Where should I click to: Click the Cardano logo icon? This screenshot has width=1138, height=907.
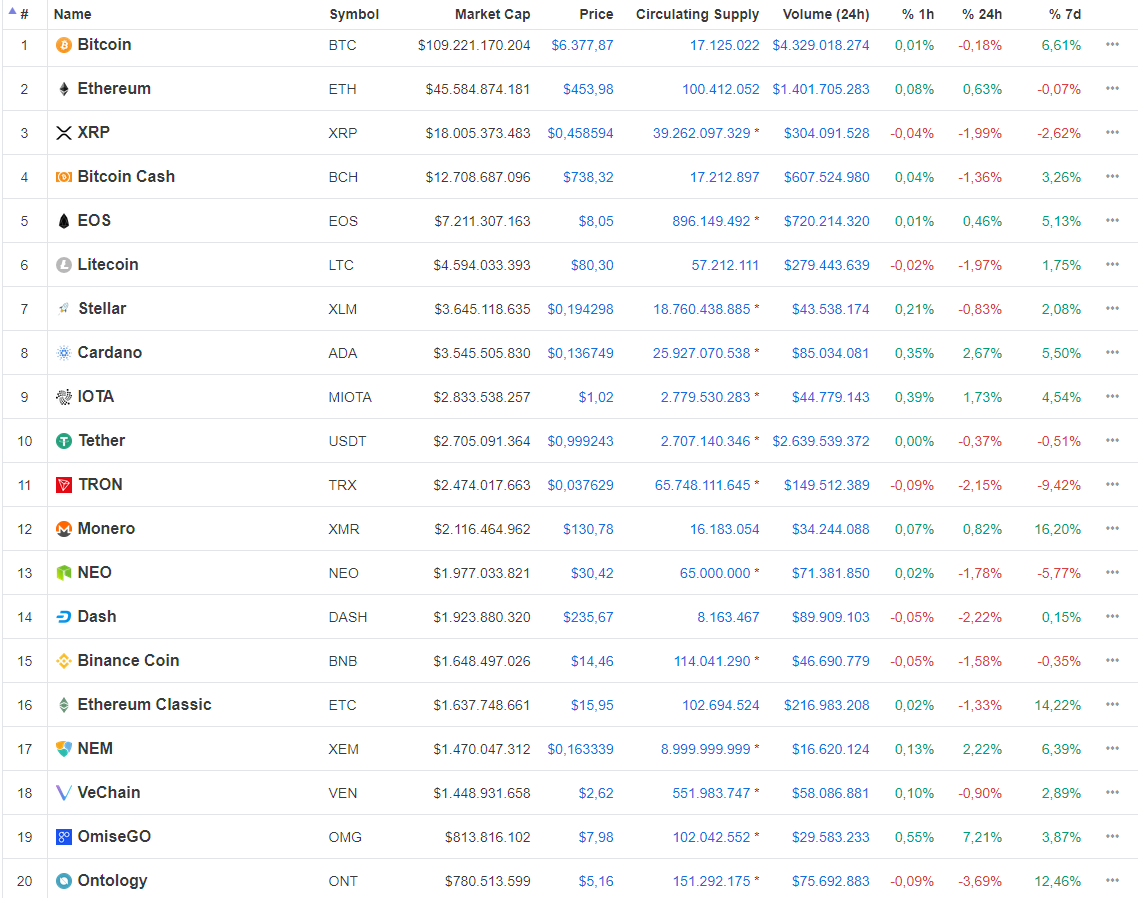[x=64, y=353]
